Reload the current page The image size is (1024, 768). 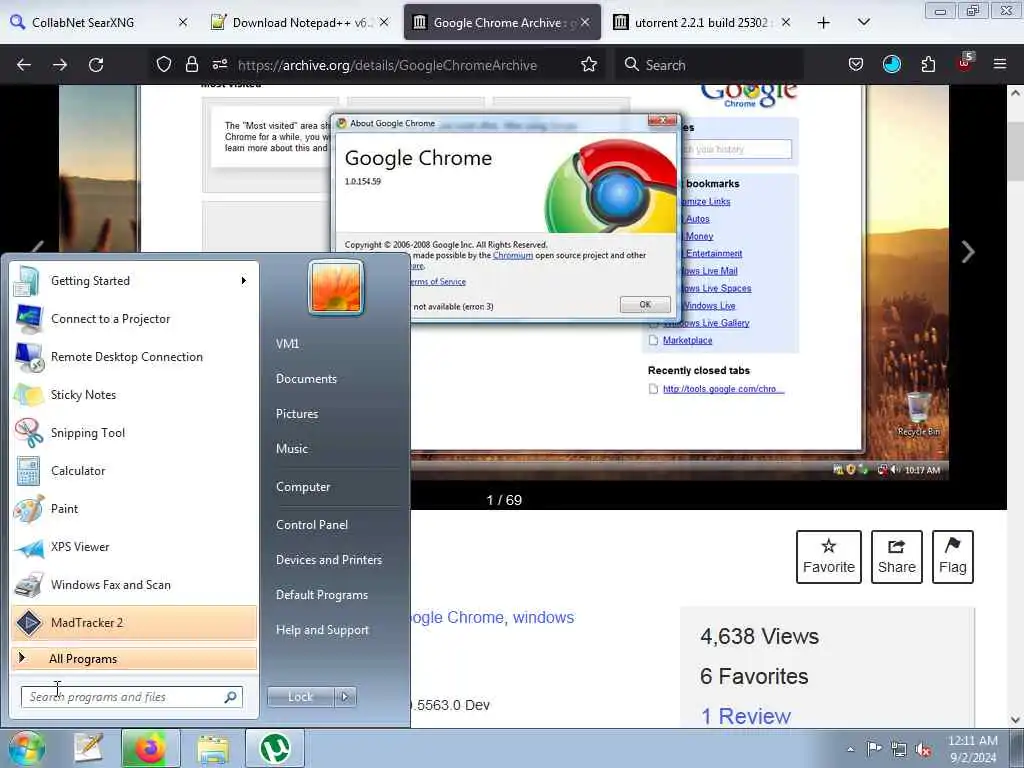[x=96, y=65]
